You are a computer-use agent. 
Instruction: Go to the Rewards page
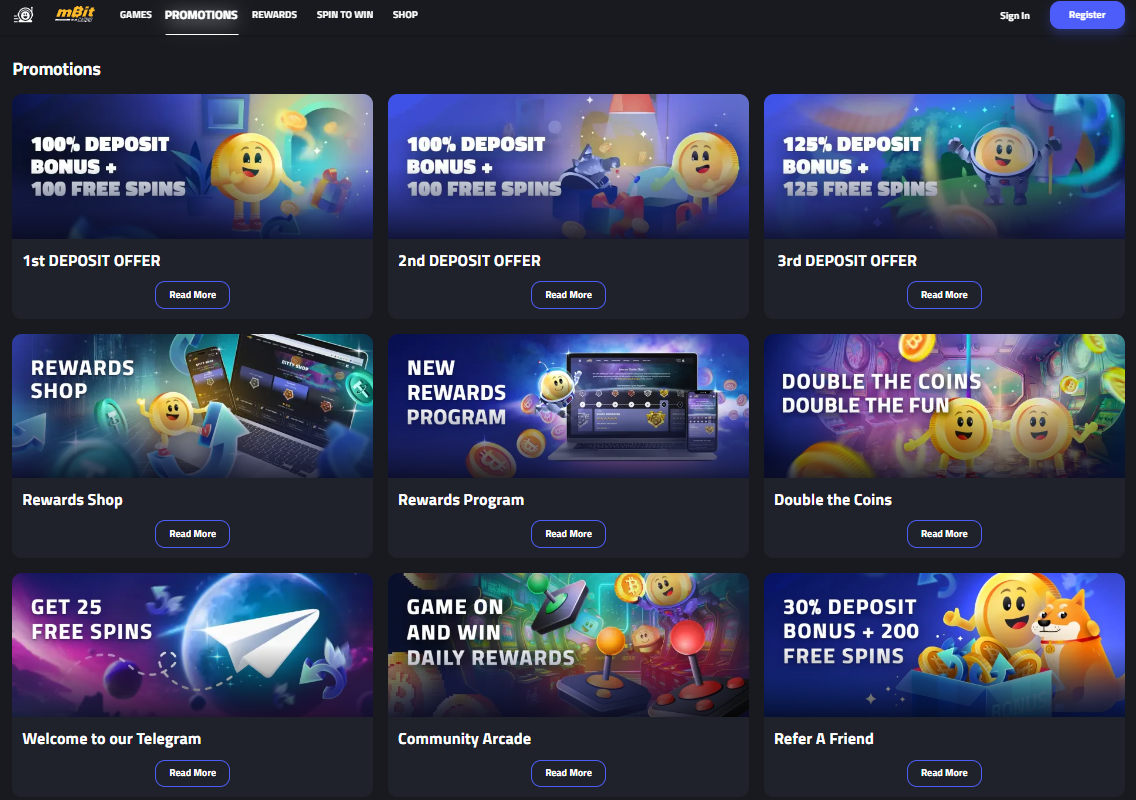pyautogui.click(x=275, y=14)
